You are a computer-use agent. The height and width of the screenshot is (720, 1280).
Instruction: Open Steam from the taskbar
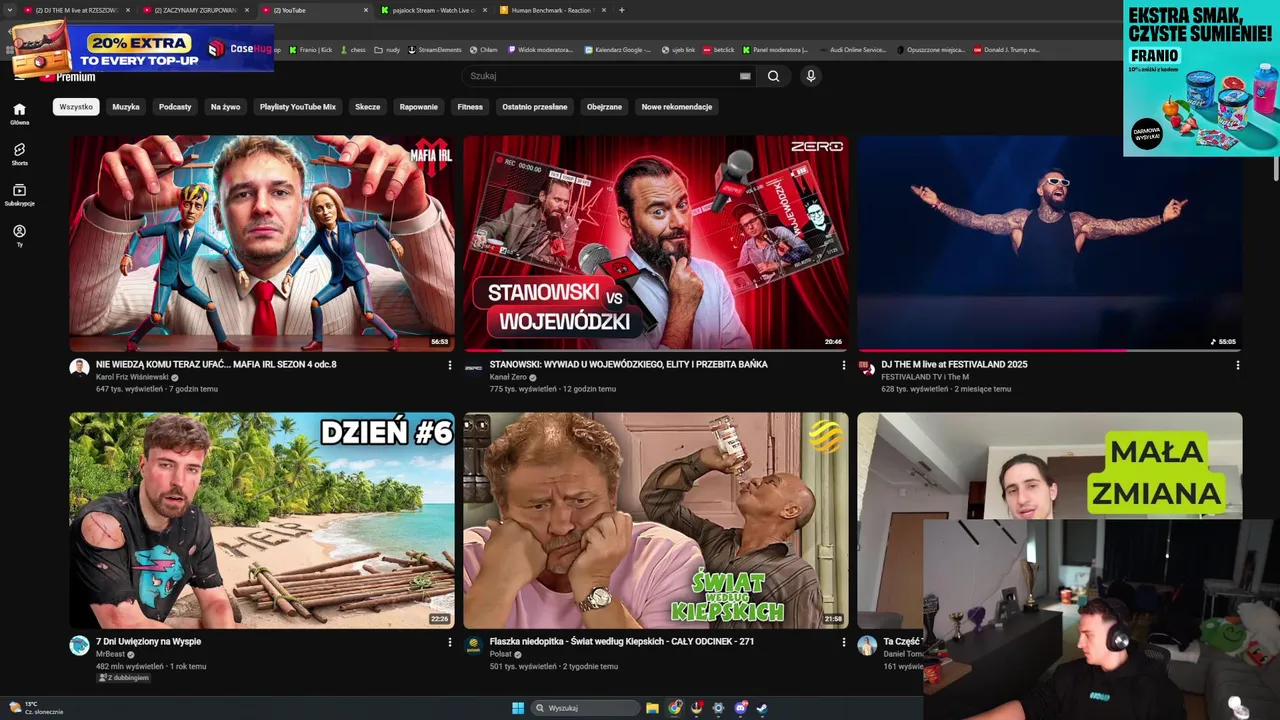tap(762, 708)
